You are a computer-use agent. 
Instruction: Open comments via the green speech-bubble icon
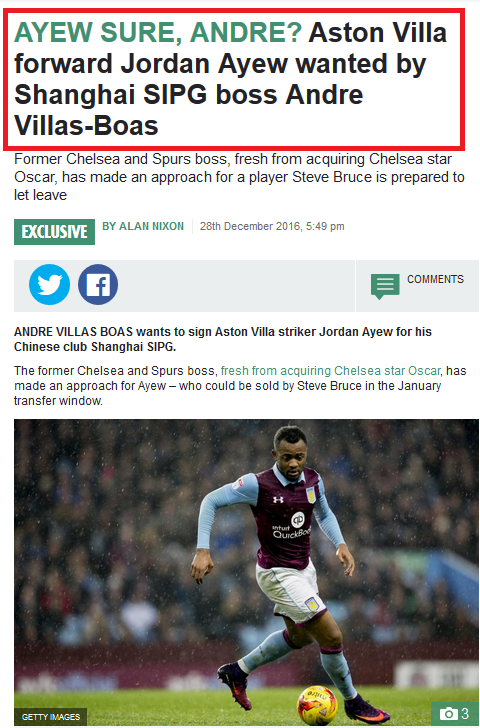tap(385, 286)
